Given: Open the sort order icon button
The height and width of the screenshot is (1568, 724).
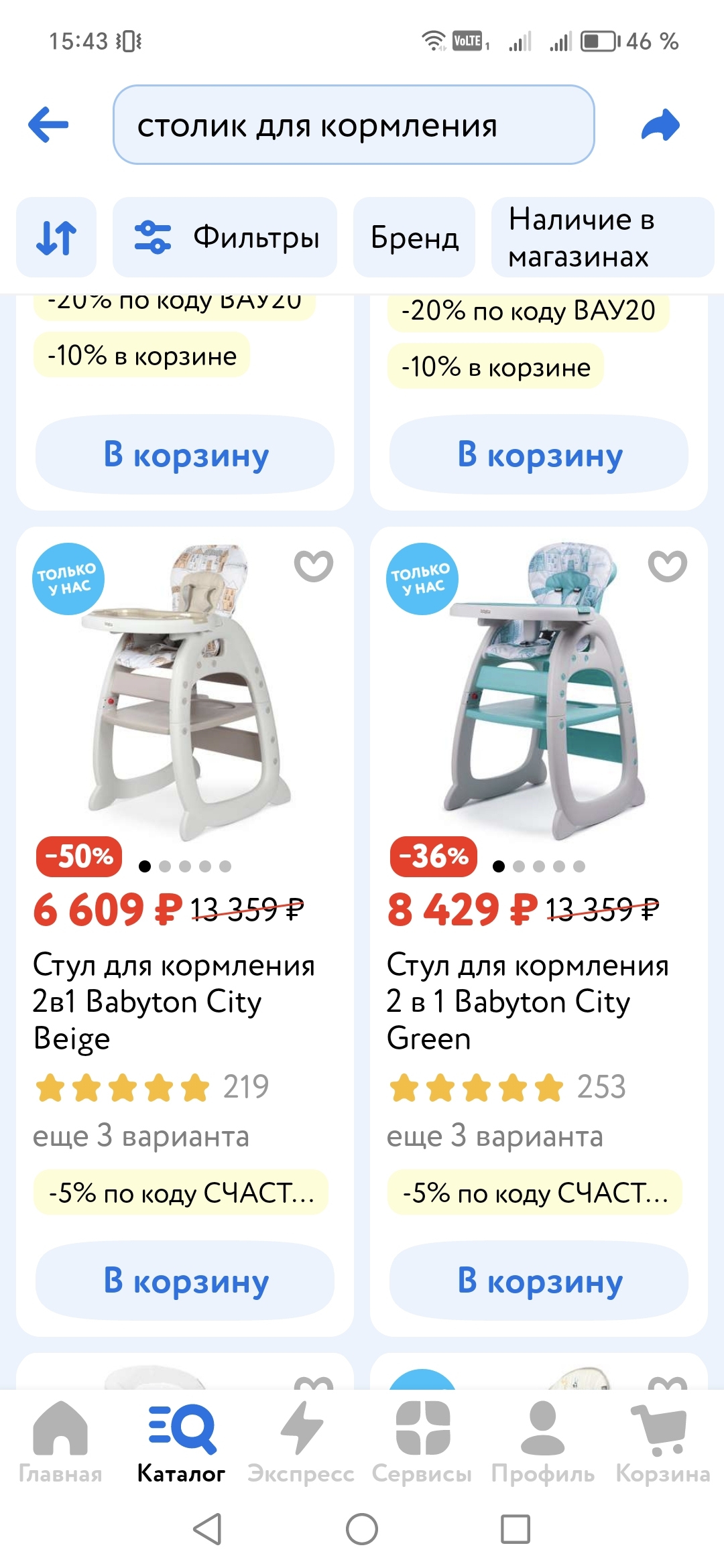Looking at the screenshot, I should (56, 237).
